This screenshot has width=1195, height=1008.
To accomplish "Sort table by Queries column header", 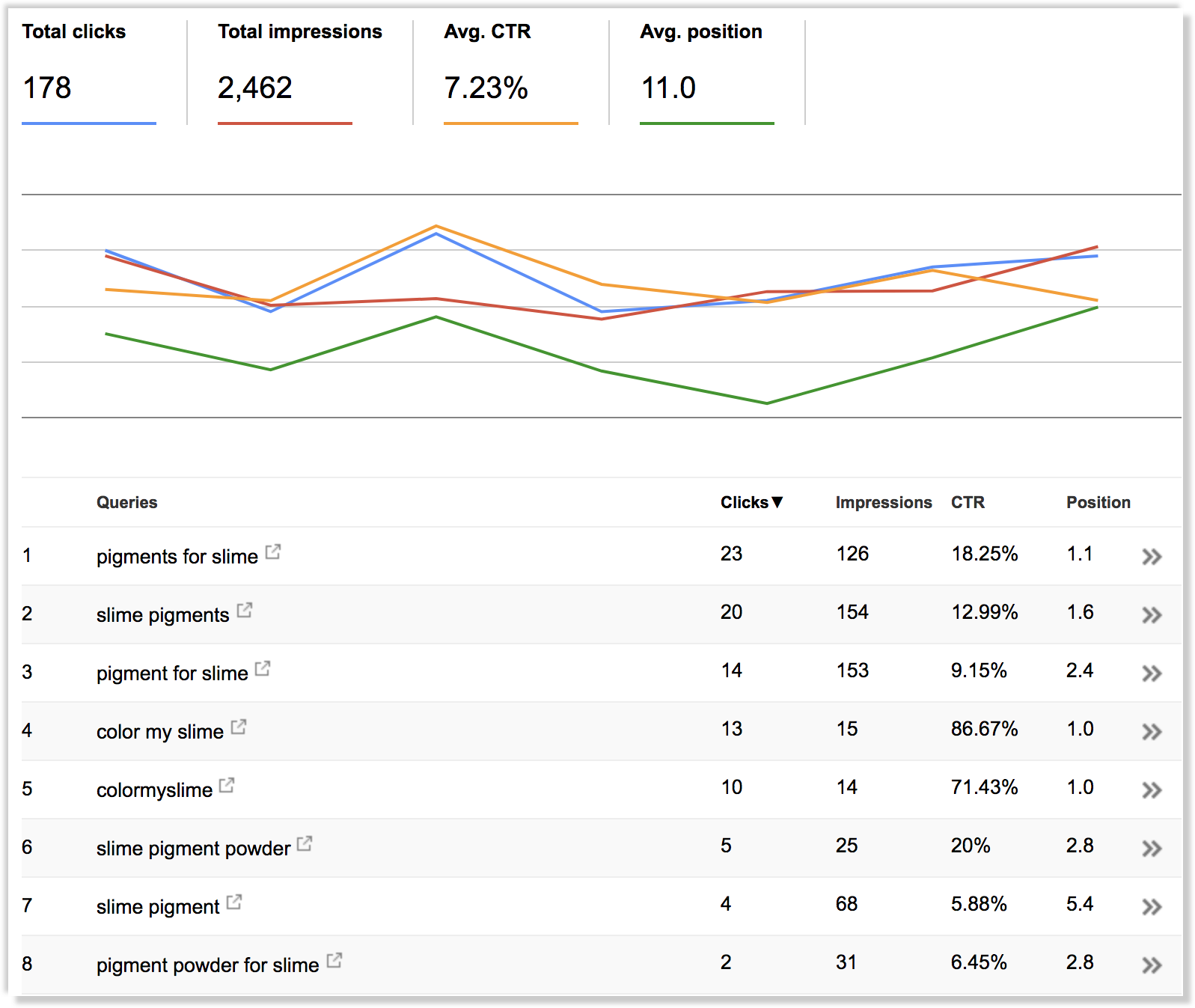I will (127, 502).
